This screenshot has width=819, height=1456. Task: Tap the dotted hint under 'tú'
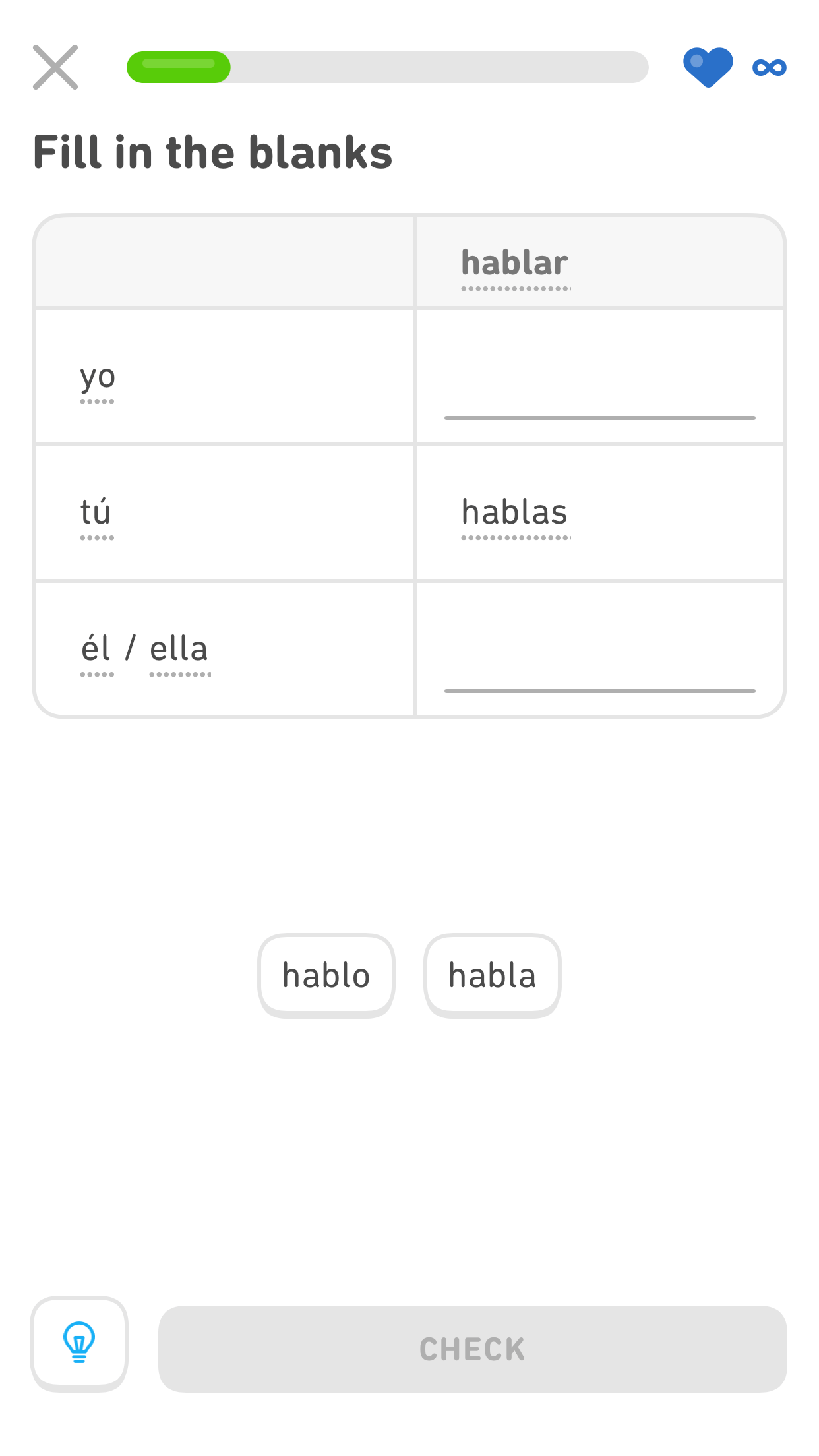click(x=96, y=537)
